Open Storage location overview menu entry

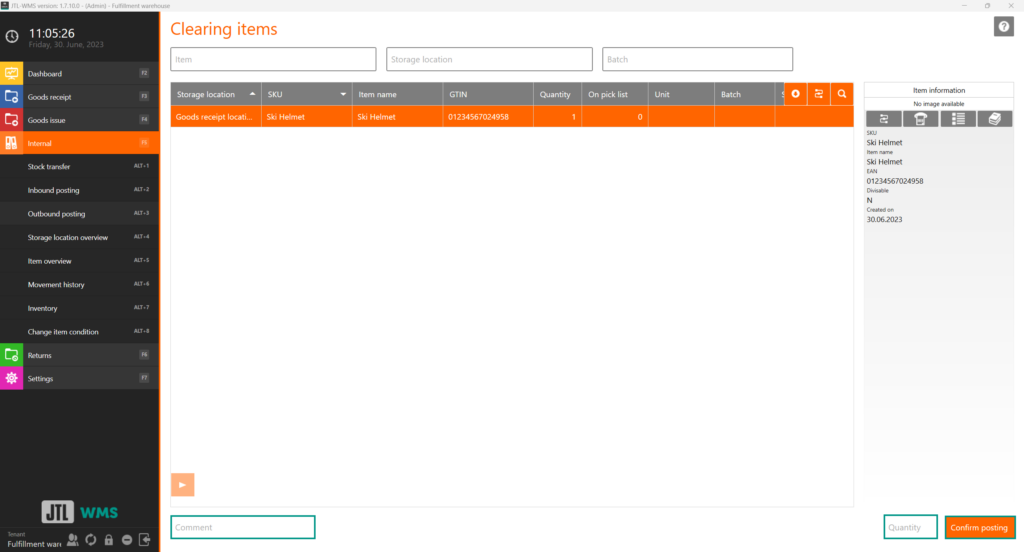pyautogui.click(x=67, y=238)
